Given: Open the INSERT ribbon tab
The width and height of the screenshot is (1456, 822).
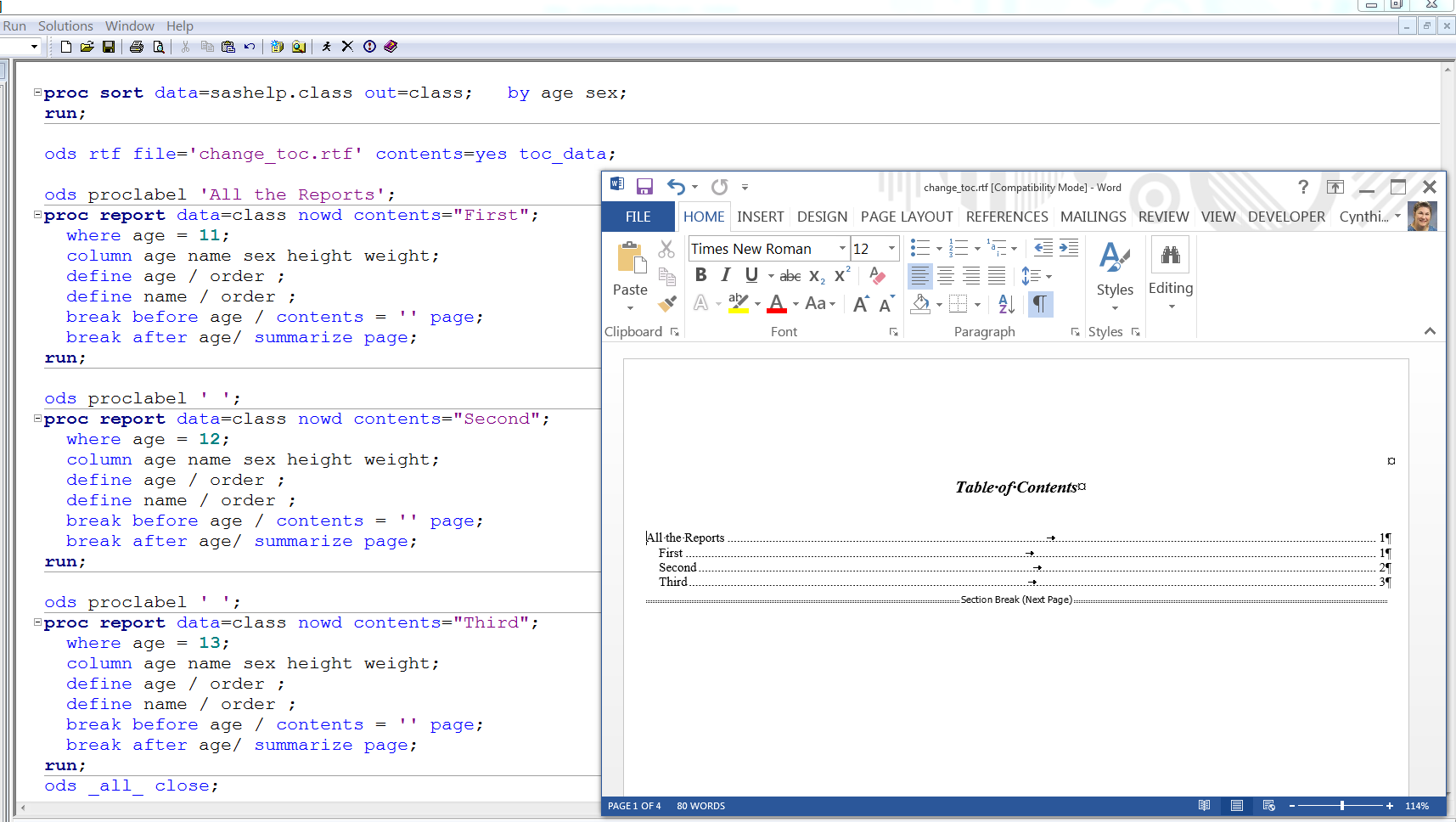Looking at the screenshot, I should click(x=760, y=217).
